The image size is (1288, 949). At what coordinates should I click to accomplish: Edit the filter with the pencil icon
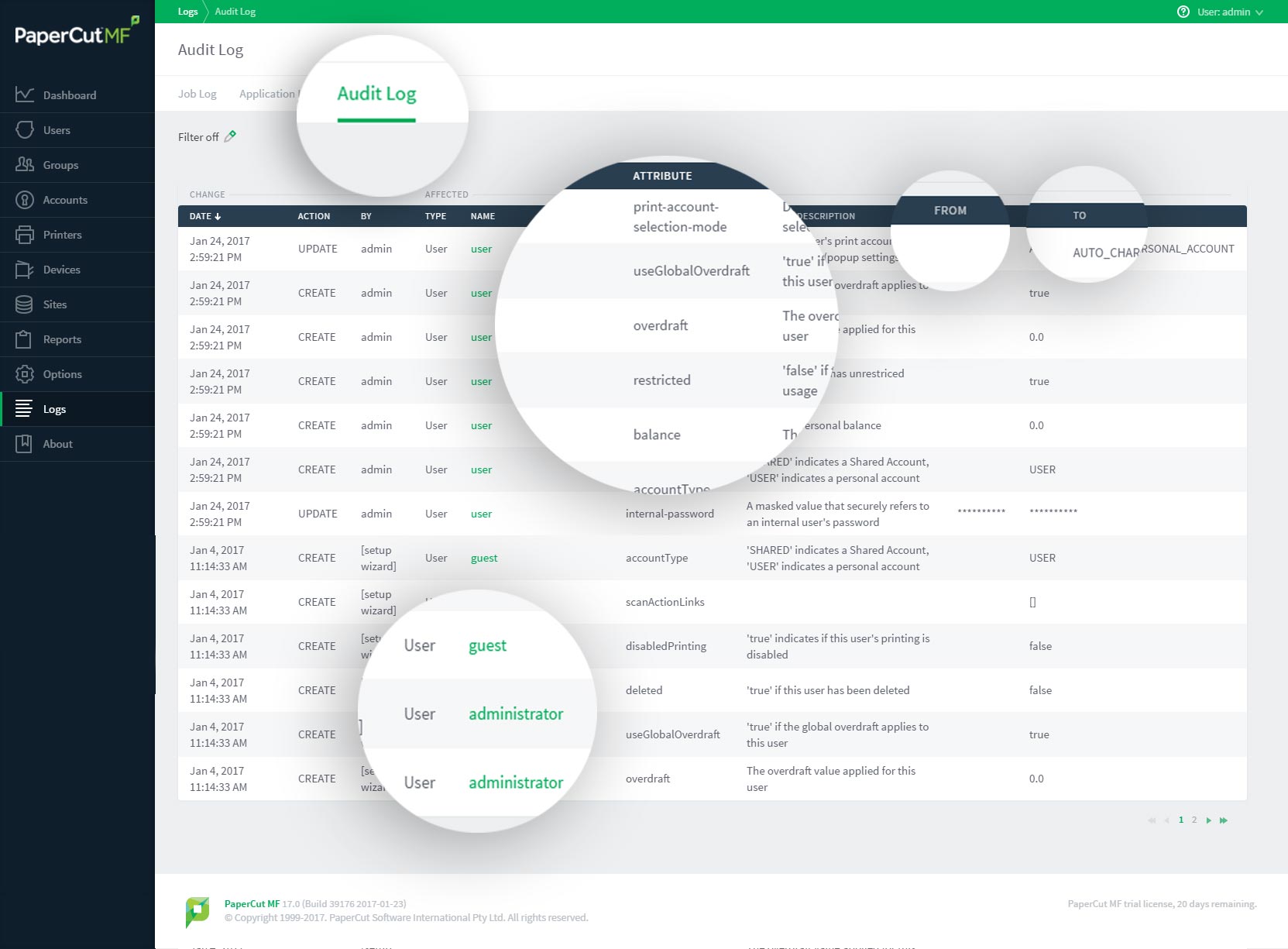pyautogui.click(x=230, y=136)
